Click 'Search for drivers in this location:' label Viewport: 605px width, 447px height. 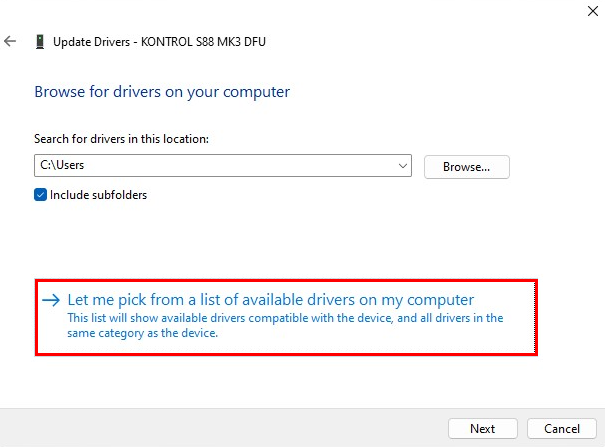[x=122, y=139]
